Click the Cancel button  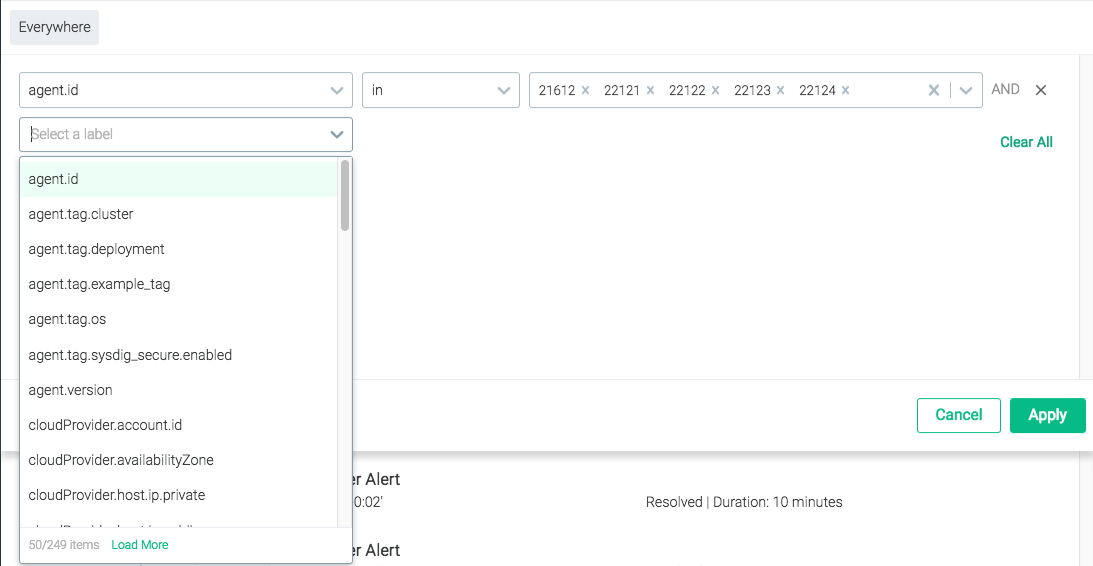point(958,415)
